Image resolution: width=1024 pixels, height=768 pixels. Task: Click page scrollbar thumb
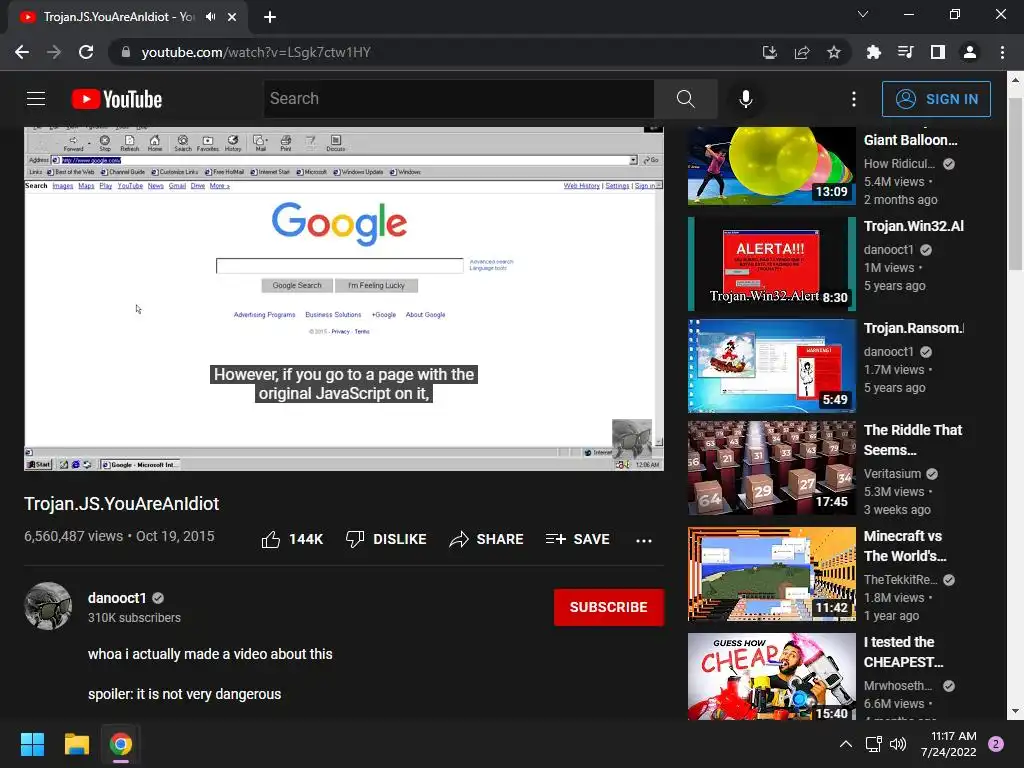point(1015,183)
